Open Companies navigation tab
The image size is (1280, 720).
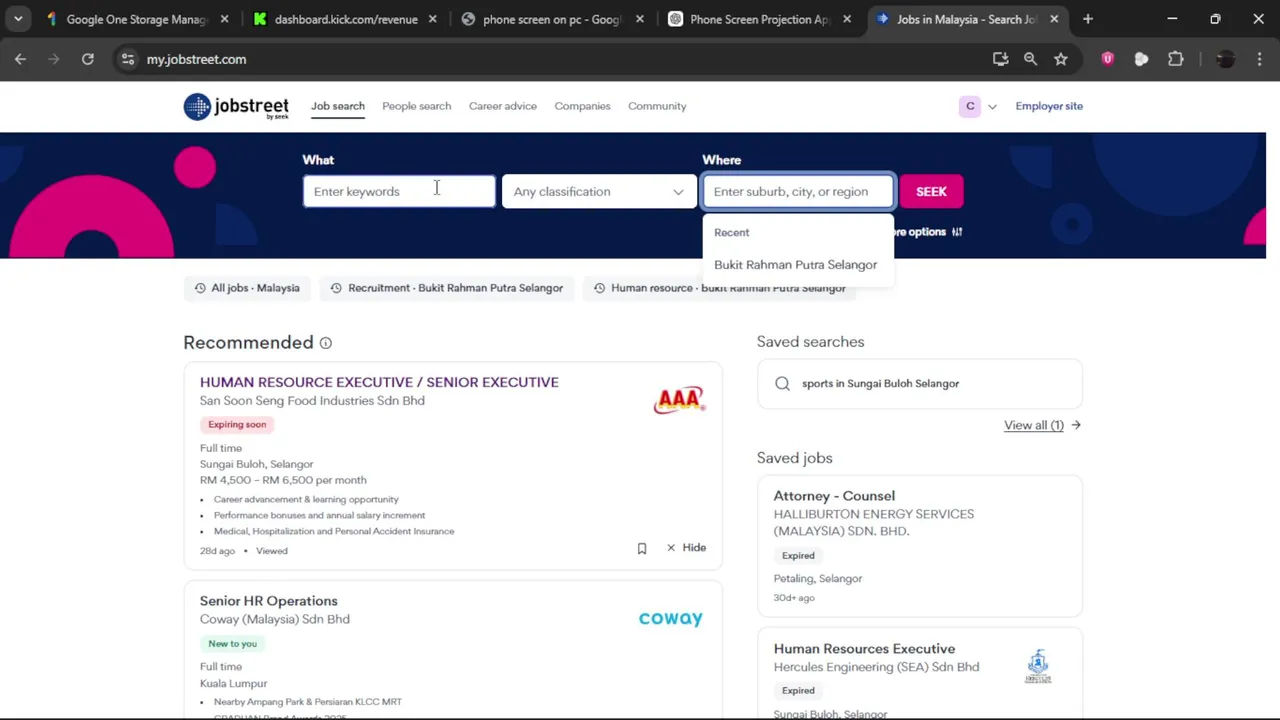point(582,106)
